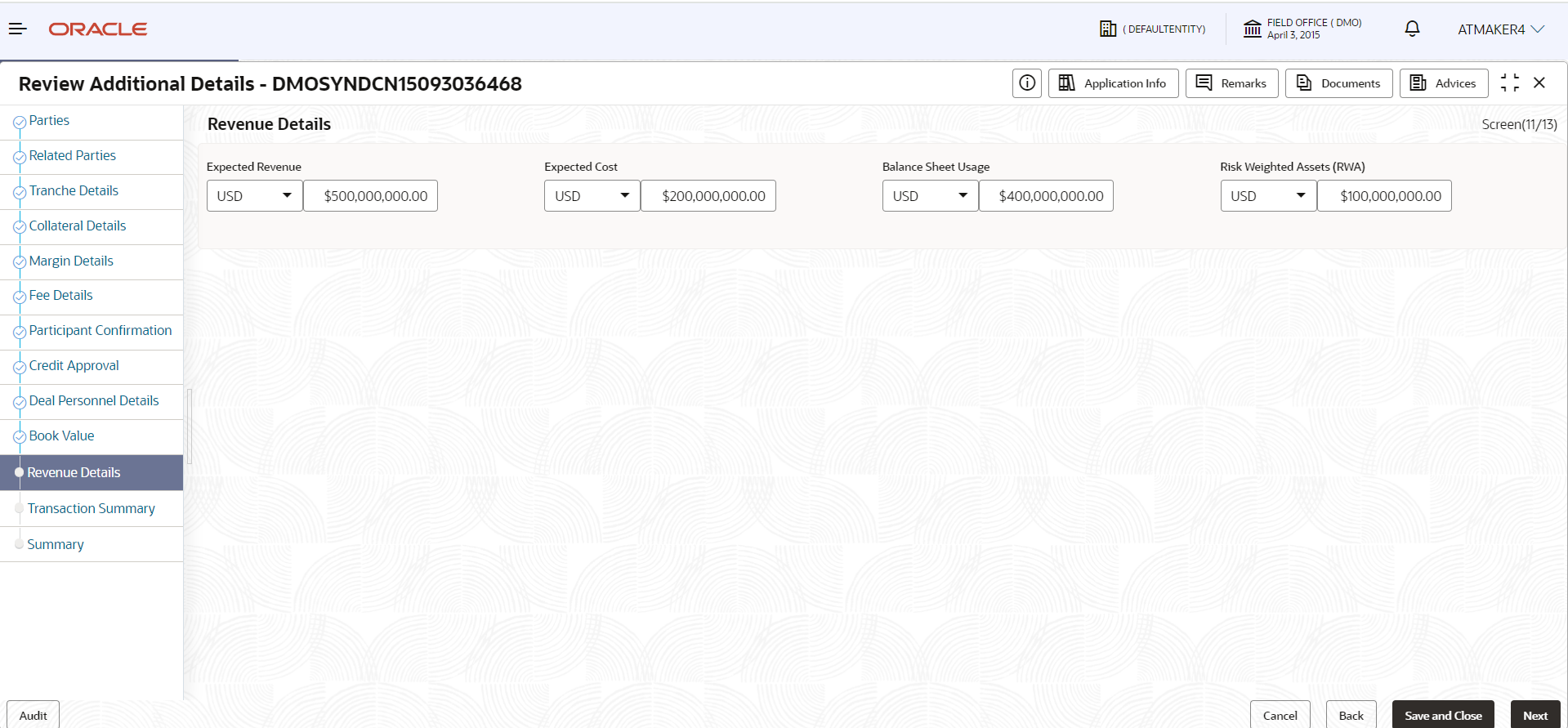Image resolution: width=1568 pixels, height=728 pixels.
Task: Open the ATMAKER4 user menu
Action: [x=1501, y=29]
